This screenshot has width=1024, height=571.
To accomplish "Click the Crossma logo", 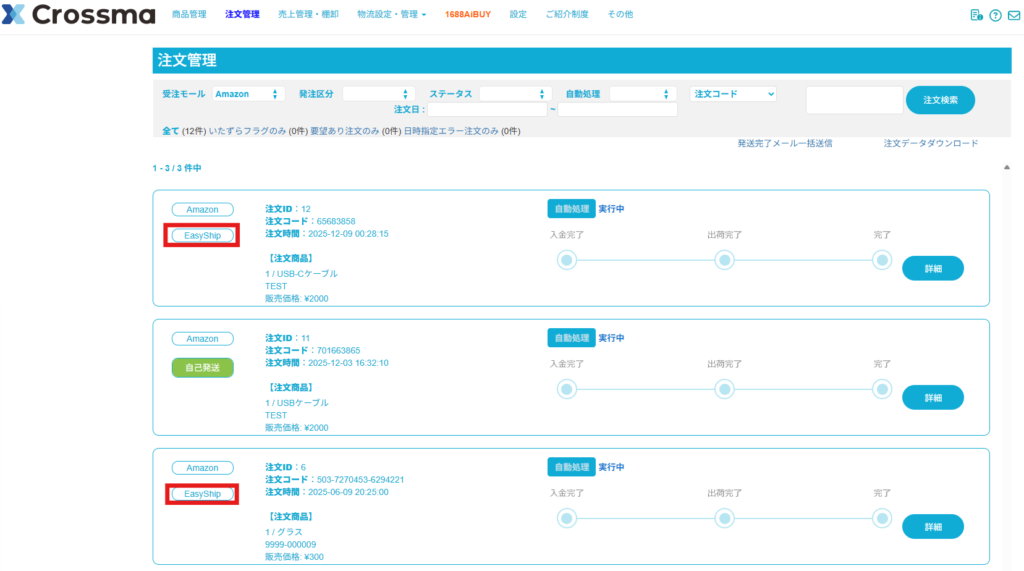I will click(x=78, y=15).
